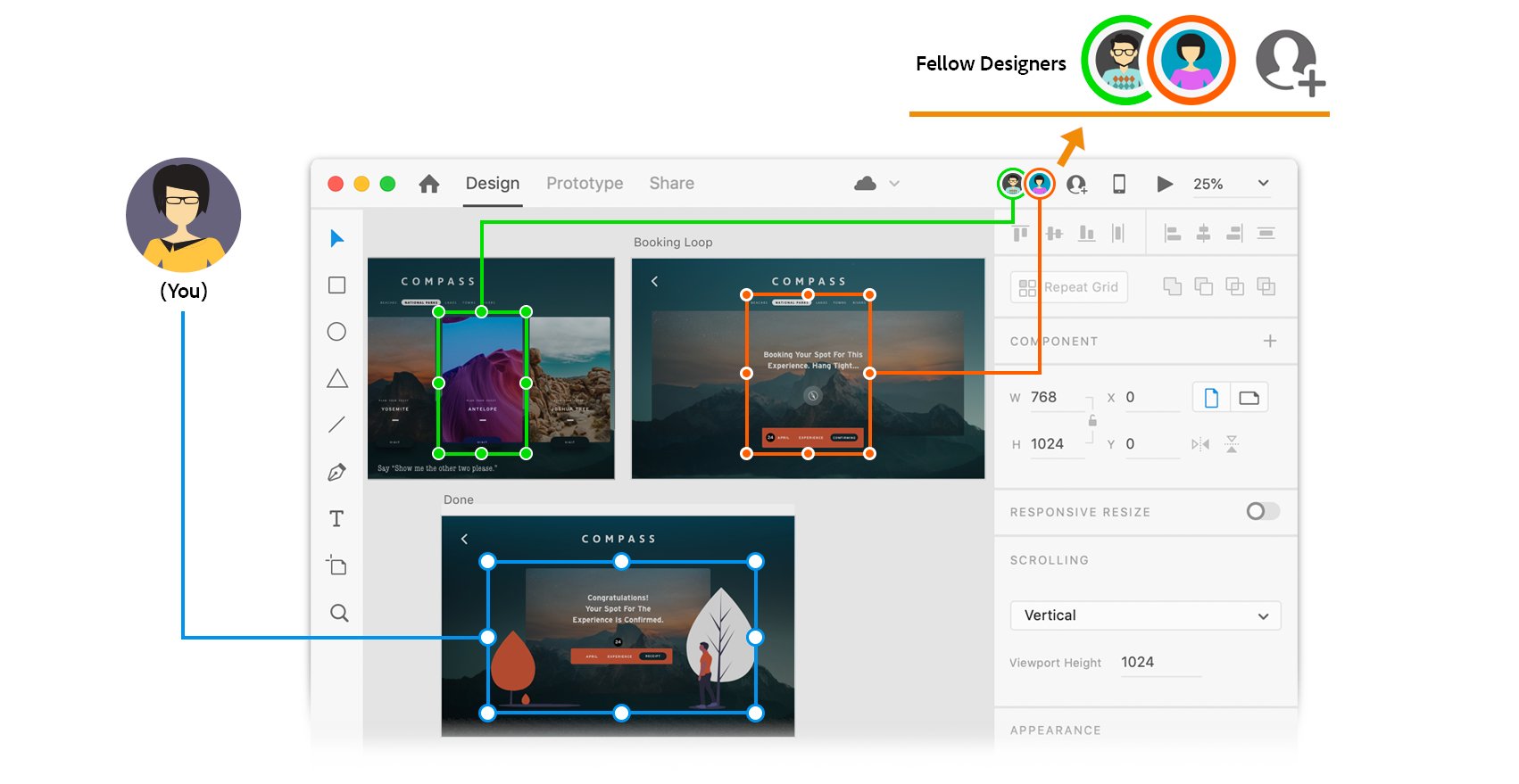1519x784 pixels.
Task: Select the Zoom magnifier tool
Action: click(339, 613)
